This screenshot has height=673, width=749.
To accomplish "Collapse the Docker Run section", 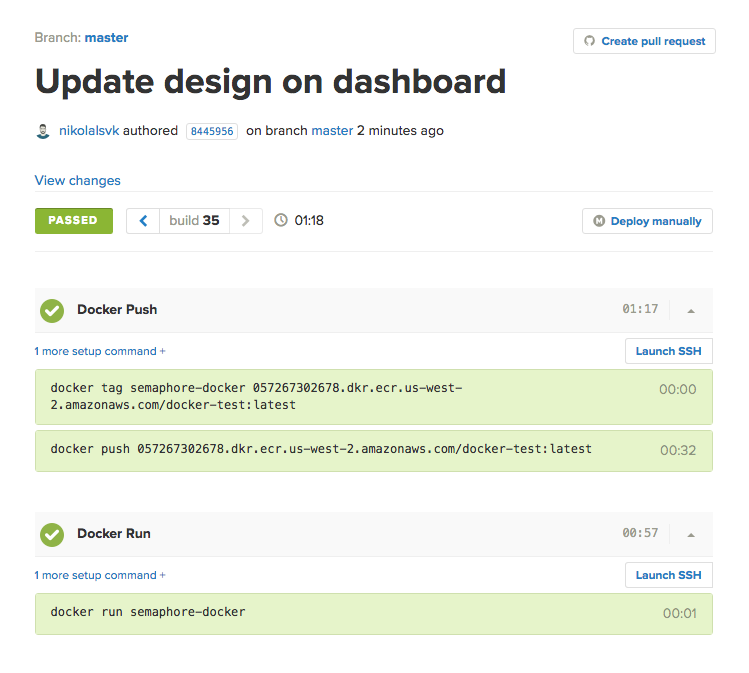I will [690, 534].
